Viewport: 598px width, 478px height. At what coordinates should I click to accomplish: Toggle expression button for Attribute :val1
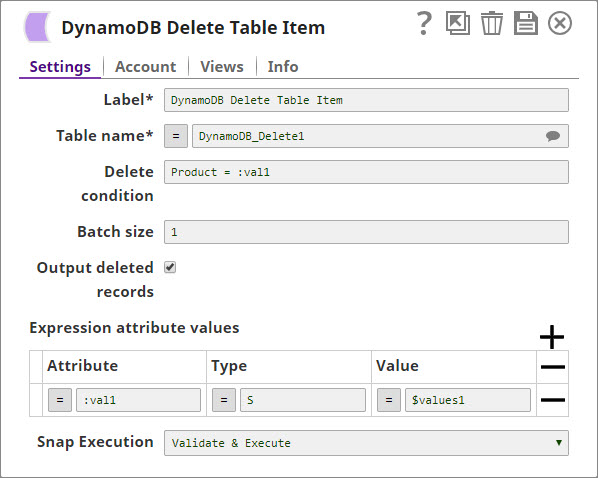click(60, 400)
